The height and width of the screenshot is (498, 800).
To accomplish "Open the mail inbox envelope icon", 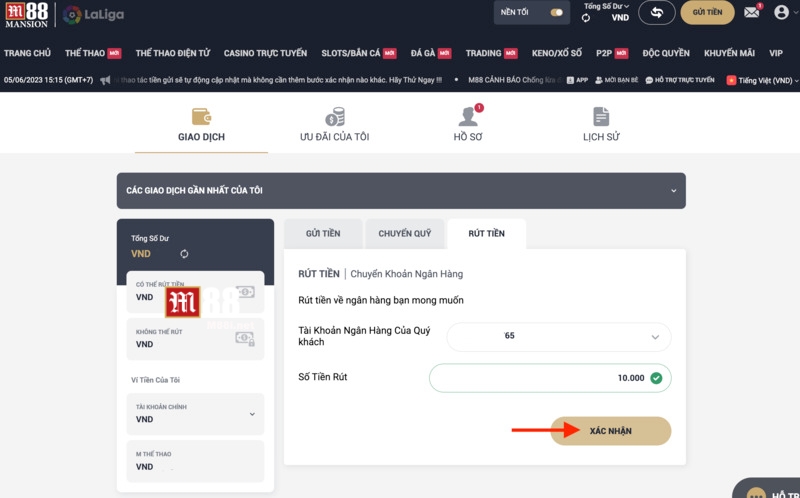I will (751, 13).
